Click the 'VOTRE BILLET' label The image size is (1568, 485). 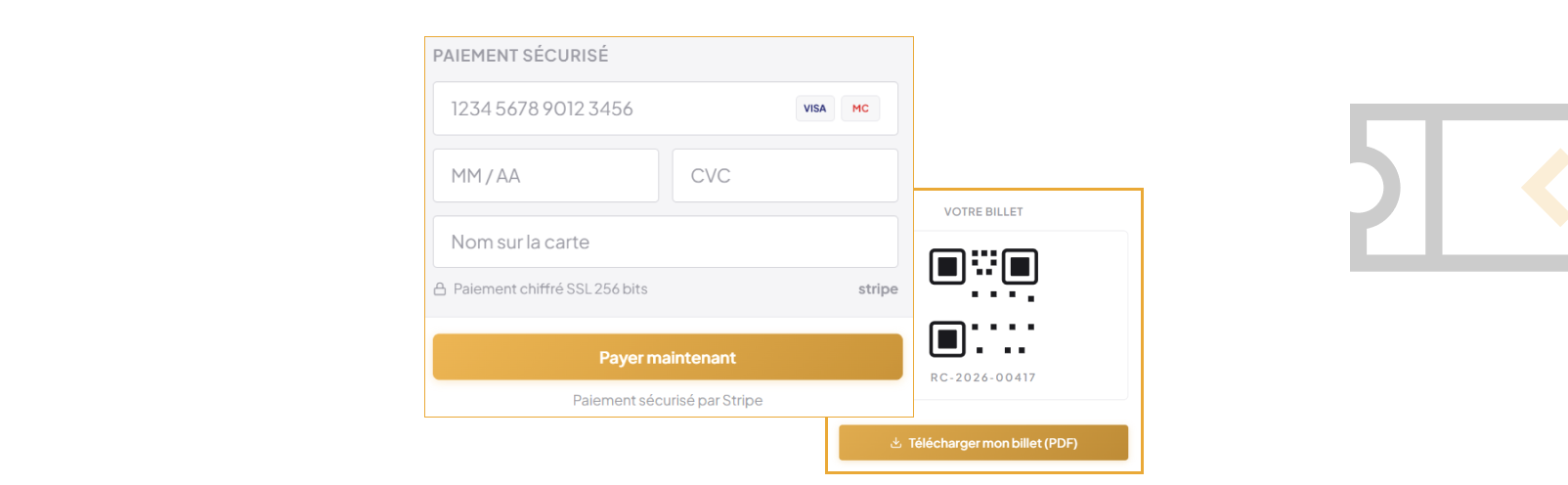click(x=983, y=212)
